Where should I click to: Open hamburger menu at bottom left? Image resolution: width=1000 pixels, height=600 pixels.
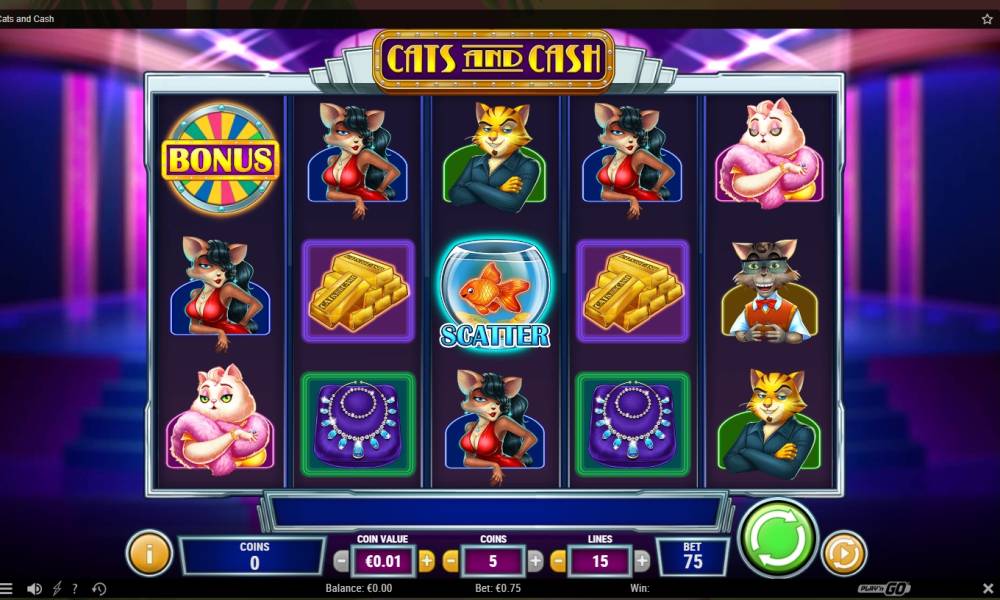point(6,589)
